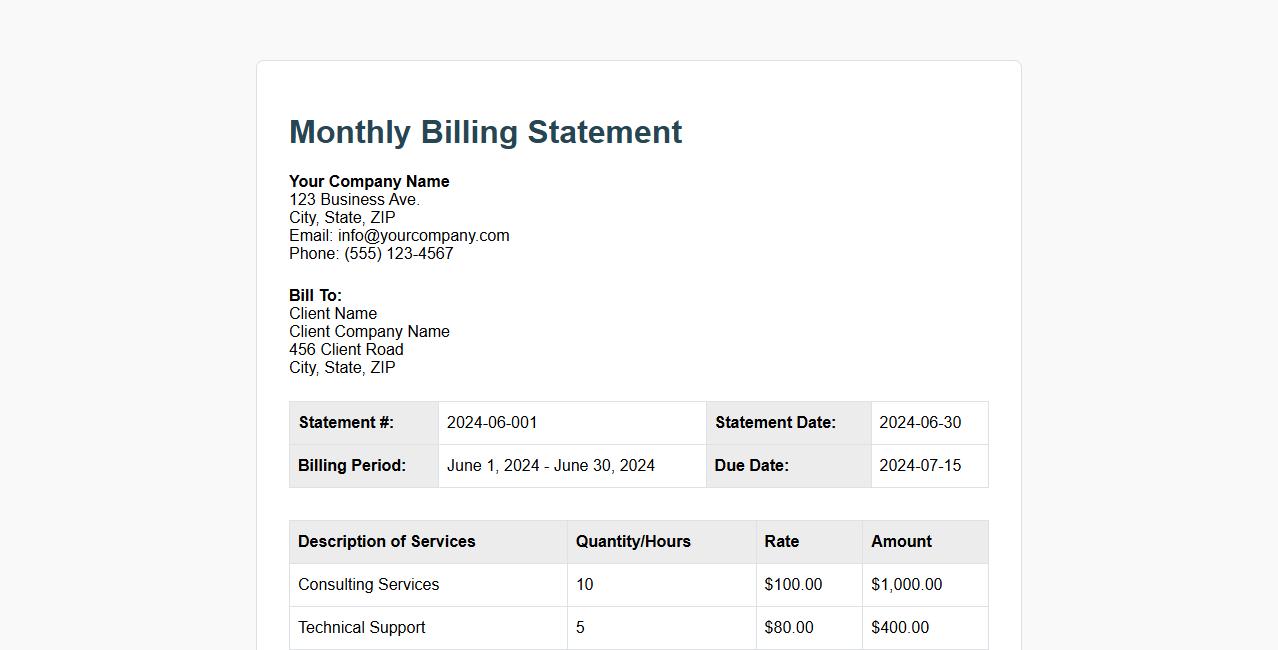
Task: Click the statement number 2024-06-001
Action: (x=491, y=422)
